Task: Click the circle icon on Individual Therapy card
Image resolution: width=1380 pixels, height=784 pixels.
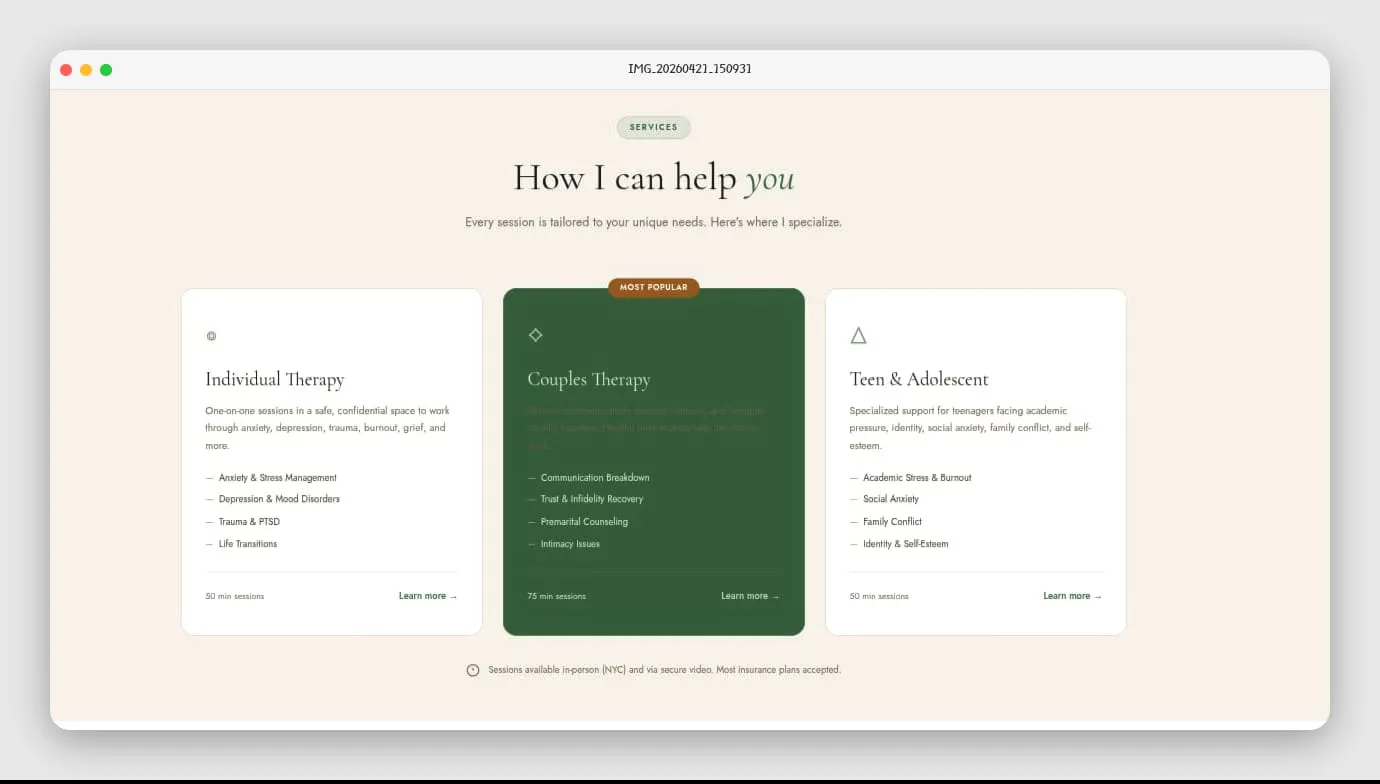Action: (211, 336)
